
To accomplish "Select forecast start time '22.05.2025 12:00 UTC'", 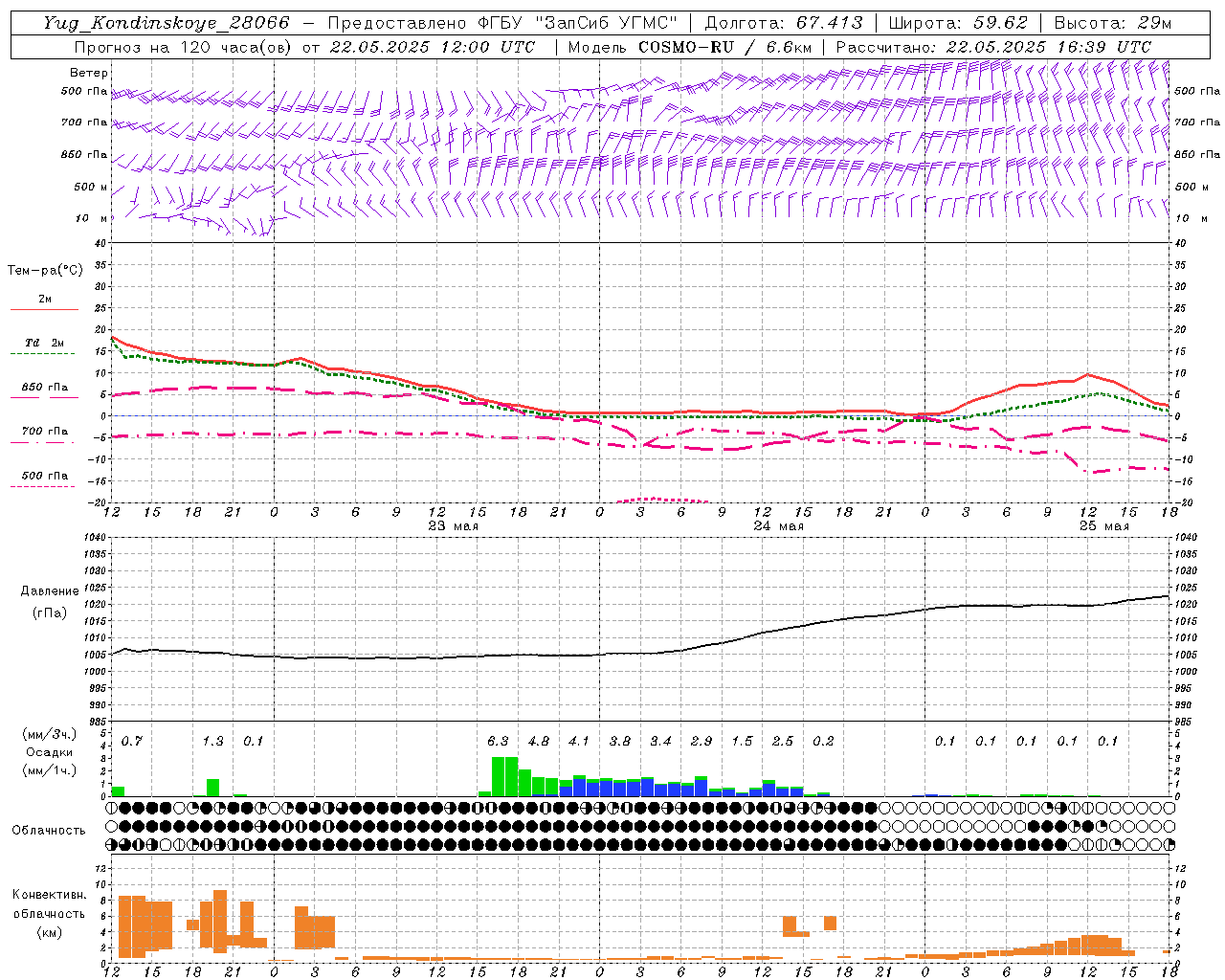I will point(431,47).
